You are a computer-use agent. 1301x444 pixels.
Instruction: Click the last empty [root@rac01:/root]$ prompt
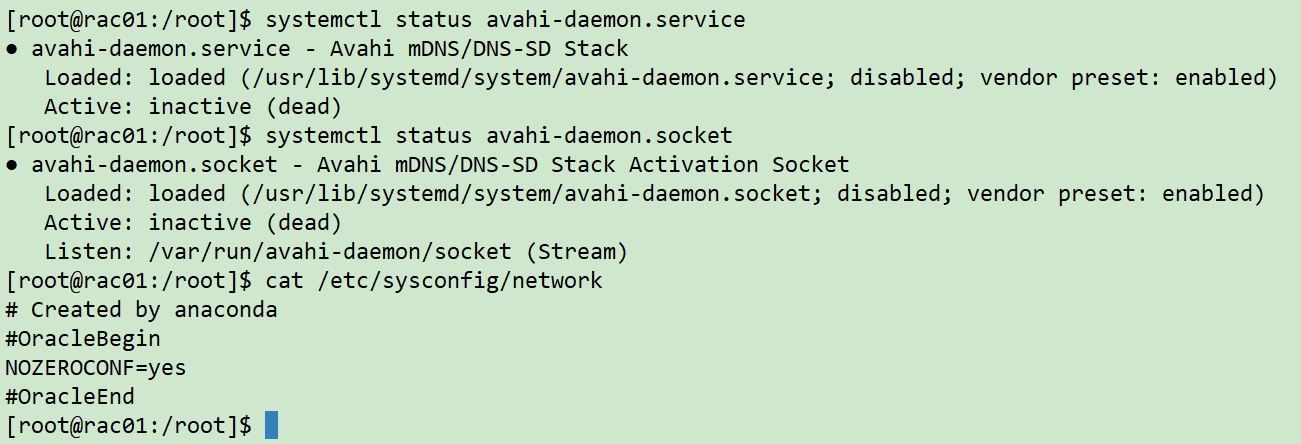coord(129,425)
